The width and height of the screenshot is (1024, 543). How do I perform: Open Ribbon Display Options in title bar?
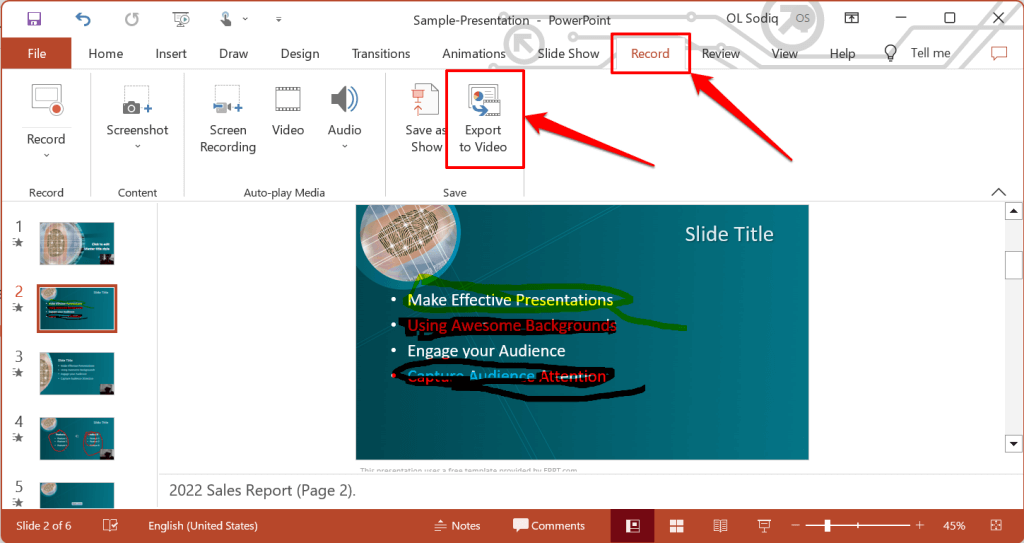point(852,18)
